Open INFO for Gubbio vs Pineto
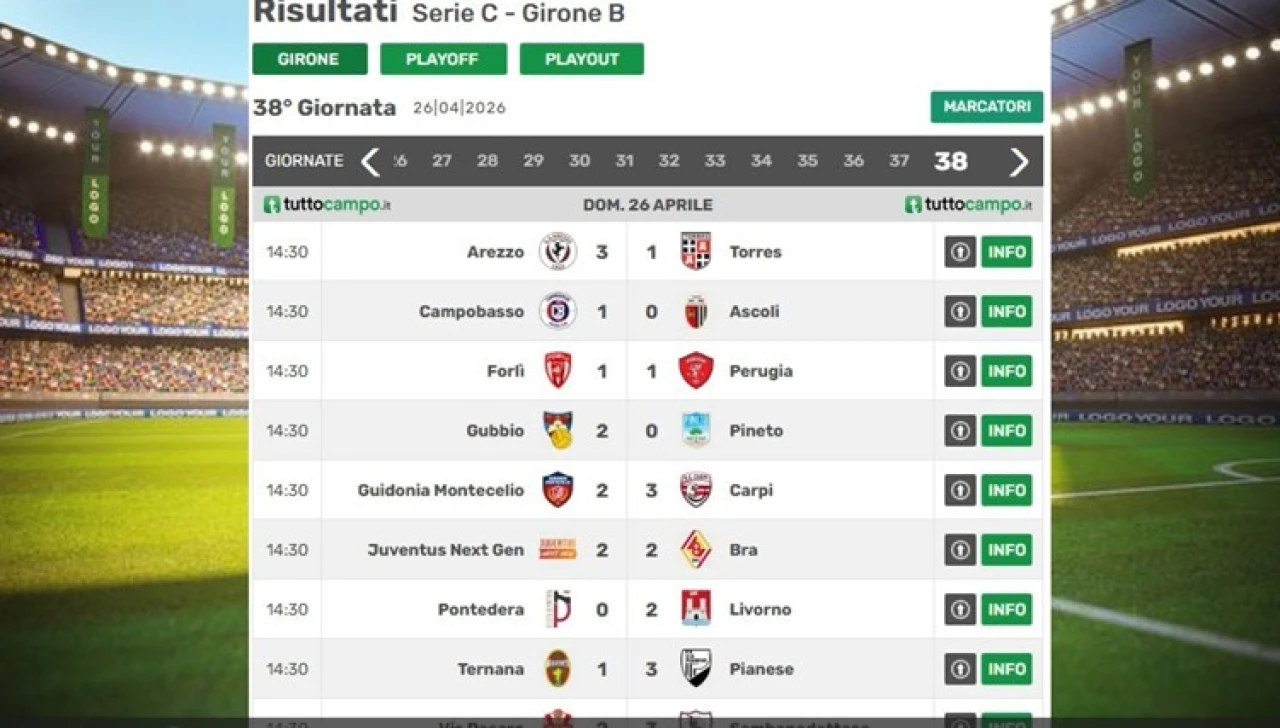The image size is (1280, 728). pos(1006,431)
